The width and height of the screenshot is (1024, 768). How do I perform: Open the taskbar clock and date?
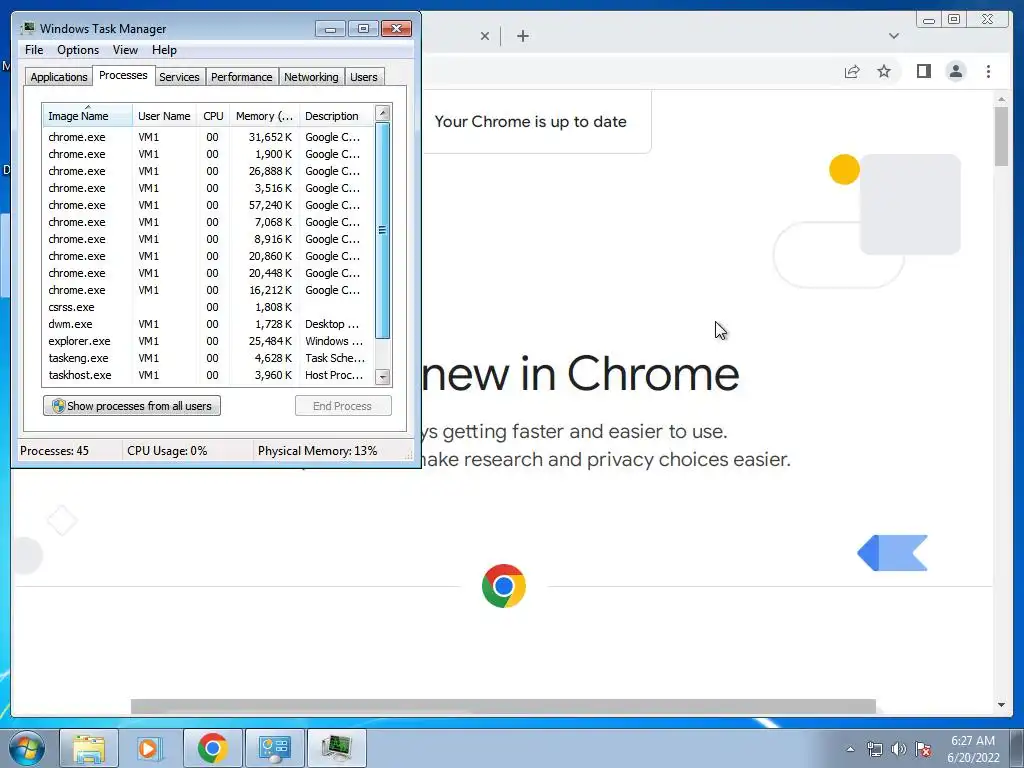pyautogui.click(x=973, y=749)
